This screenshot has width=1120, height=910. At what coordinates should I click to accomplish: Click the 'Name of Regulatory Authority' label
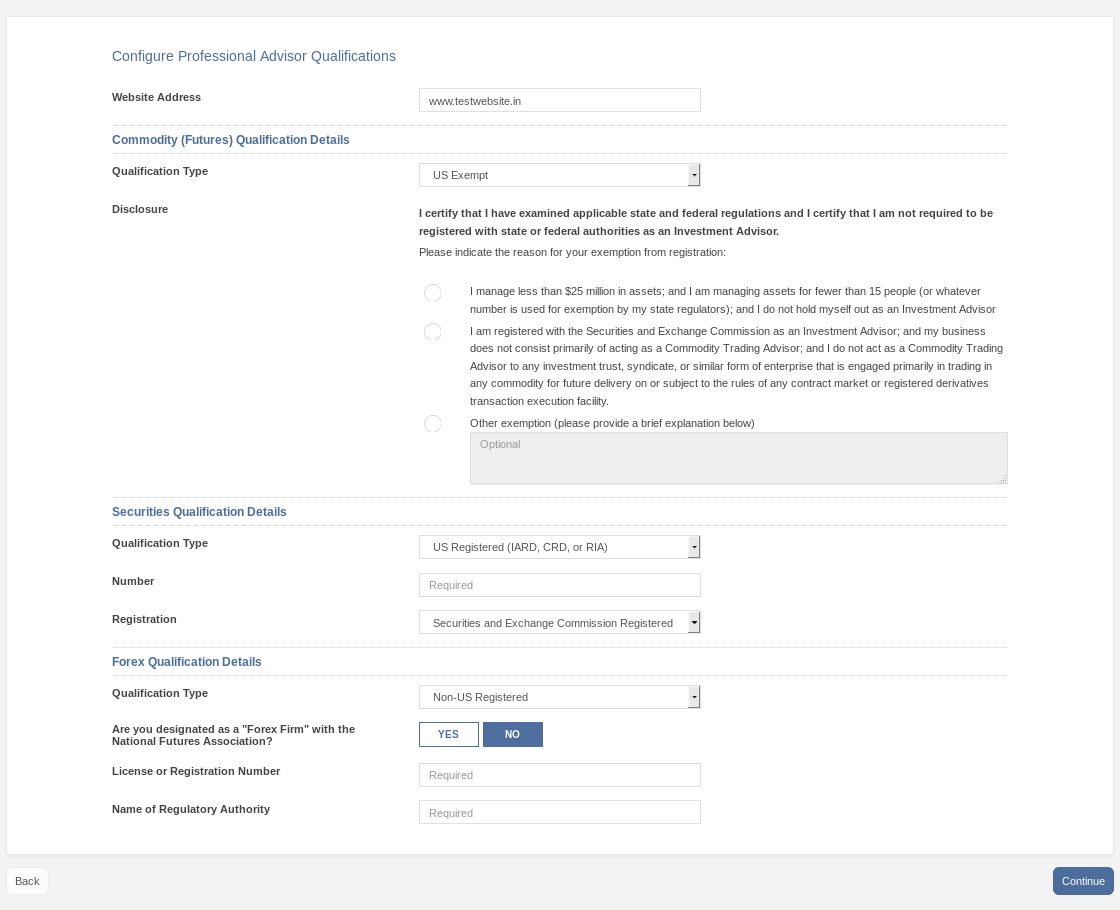(191, 809)
